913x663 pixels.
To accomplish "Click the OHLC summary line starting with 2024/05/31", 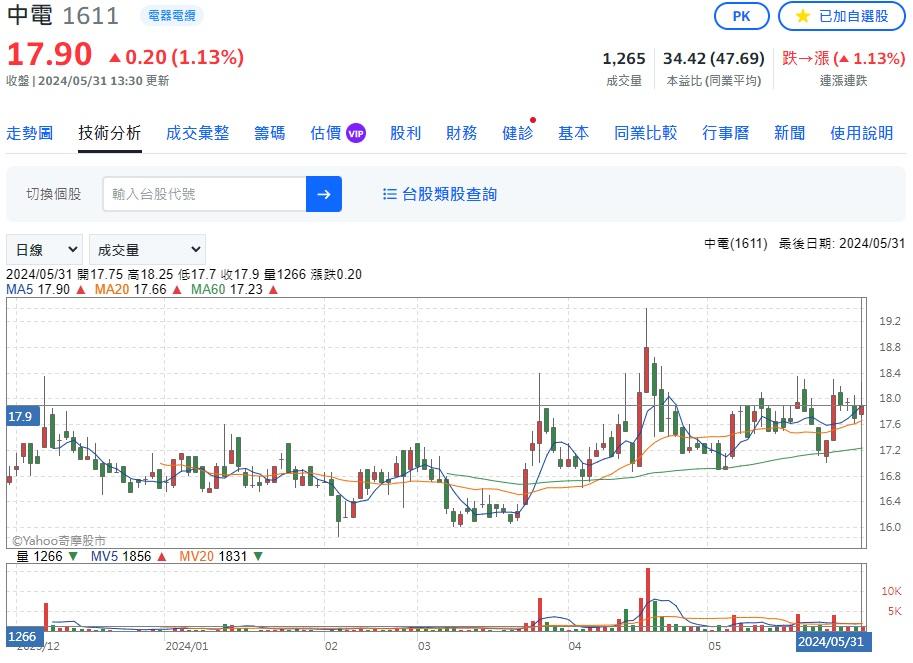I will point(184,274).
